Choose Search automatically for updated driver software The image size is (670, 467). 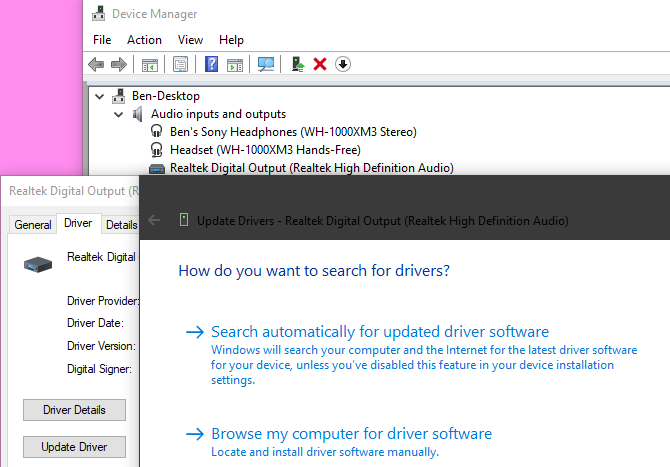click(x=380, y=332)
